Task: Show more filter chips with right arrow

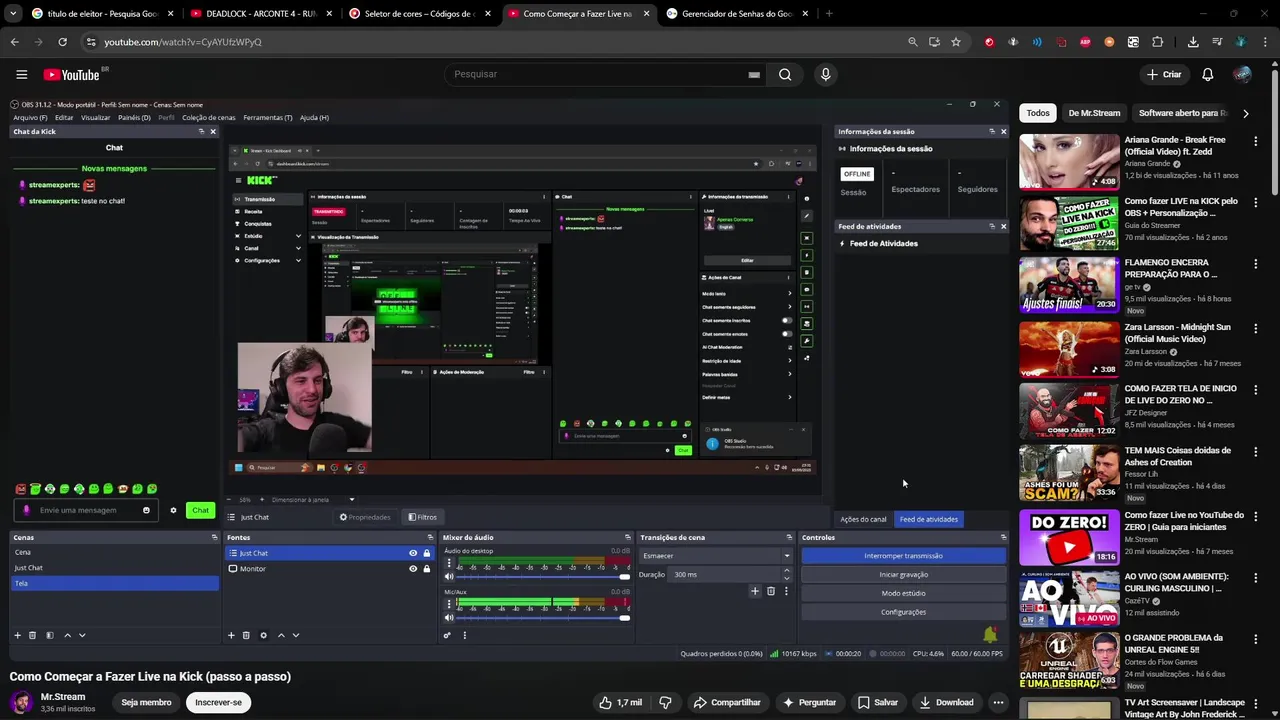Action: click(1245, 113)
